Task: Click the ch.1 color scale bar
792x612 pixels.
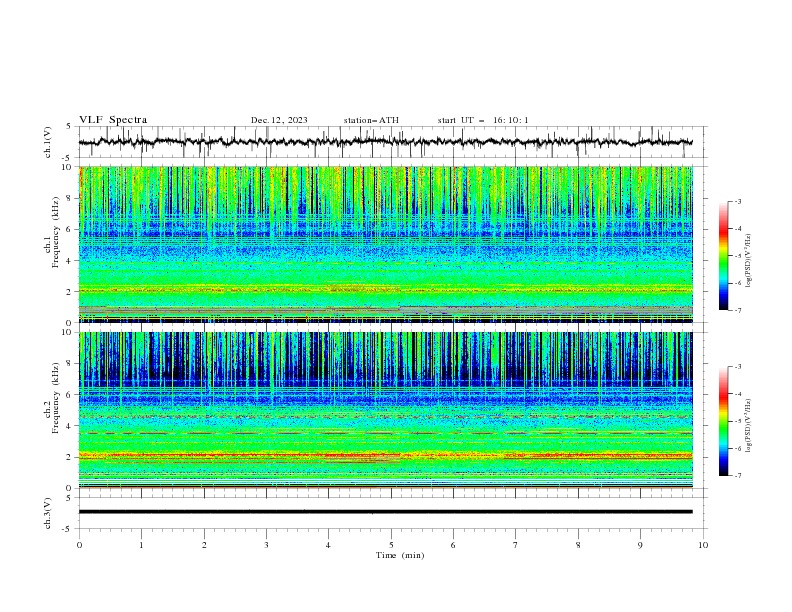Action: [x=724, y=256]
